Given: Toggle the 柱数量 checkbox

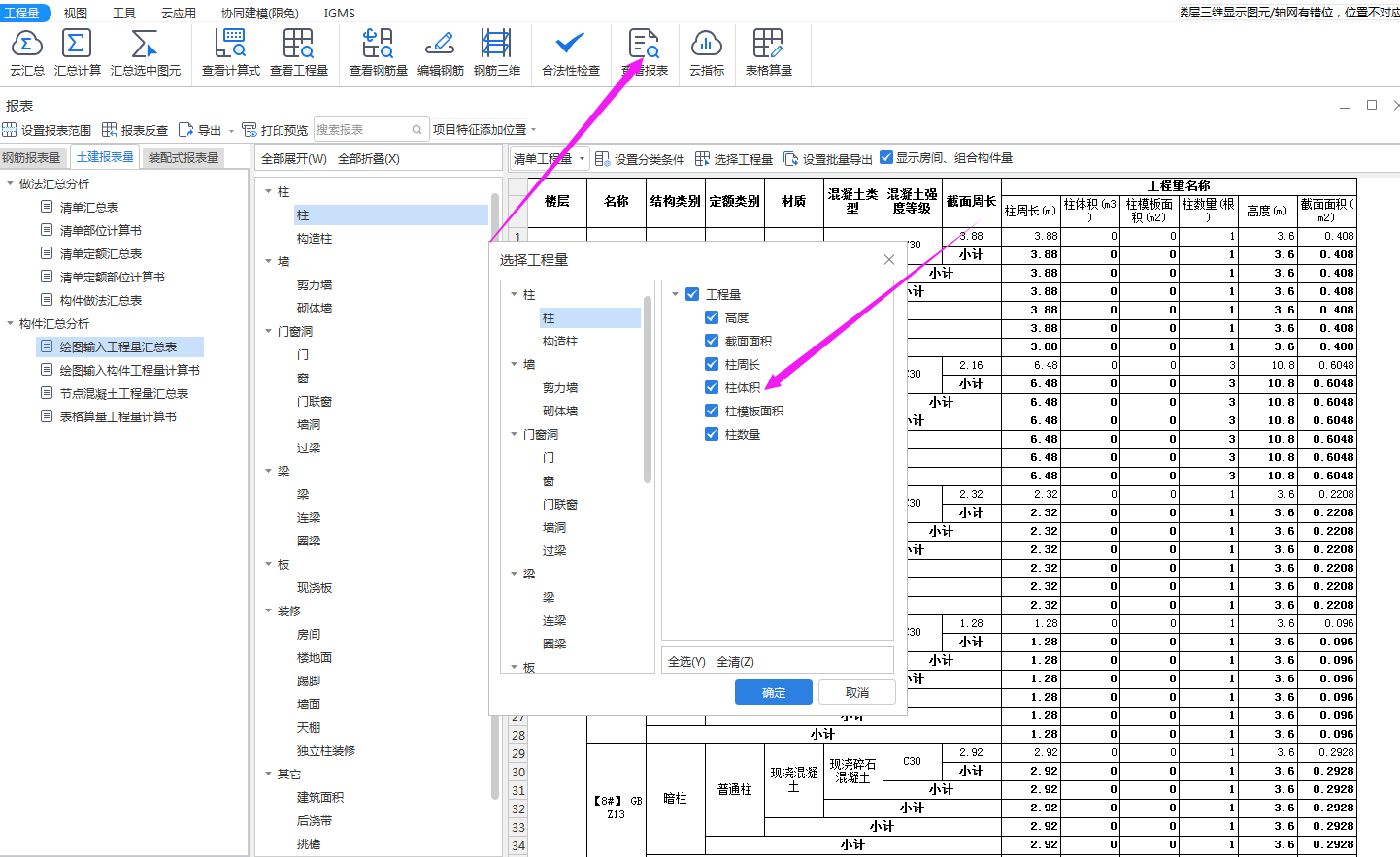Looking at the screenshot, I should pyautogui.click(x=712, y=434).
